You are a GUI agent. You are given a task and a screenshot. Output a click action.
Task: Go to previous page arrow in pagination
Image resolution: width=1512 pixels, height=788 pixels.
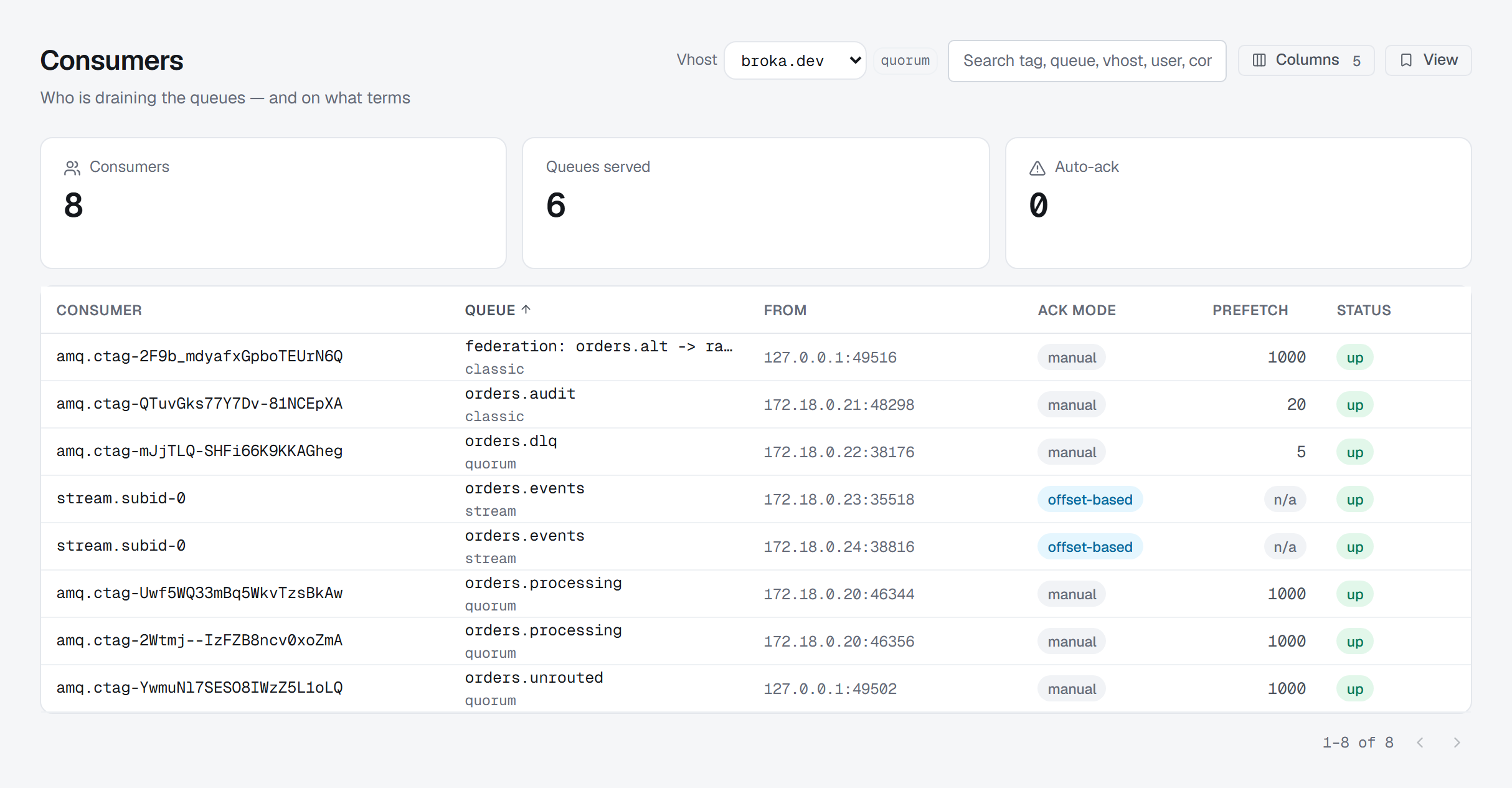pos(1420,743)
